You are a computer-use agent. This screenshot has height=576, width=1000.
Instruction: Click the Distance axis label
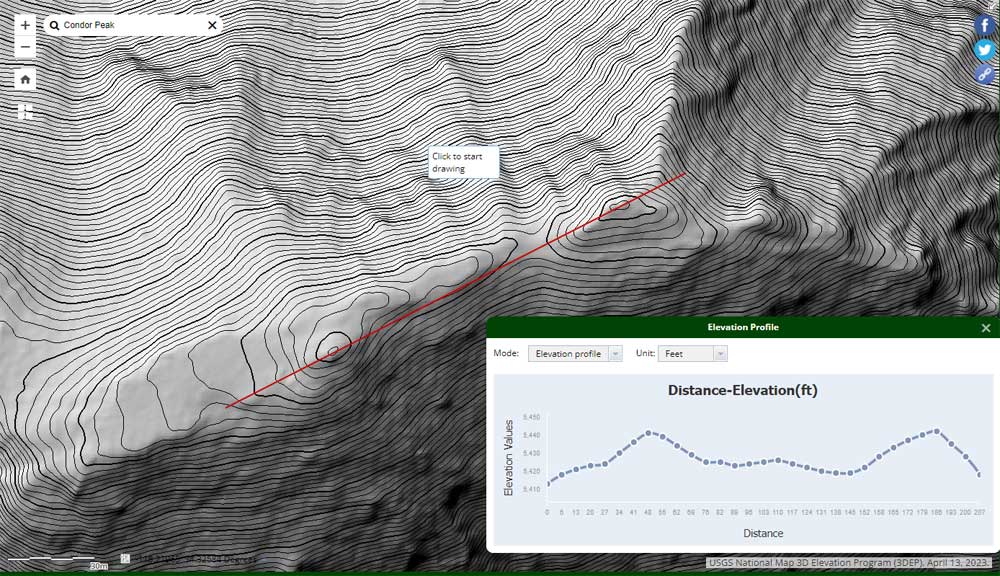[763, 533]
